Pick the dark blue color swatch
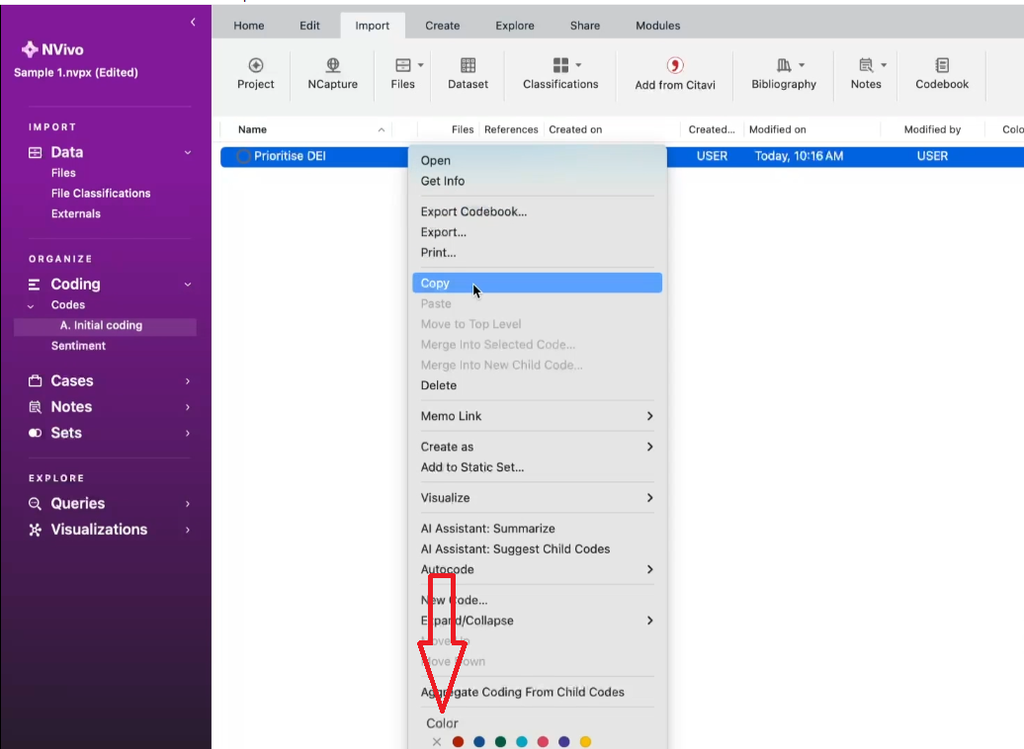 tap(479, 742)
